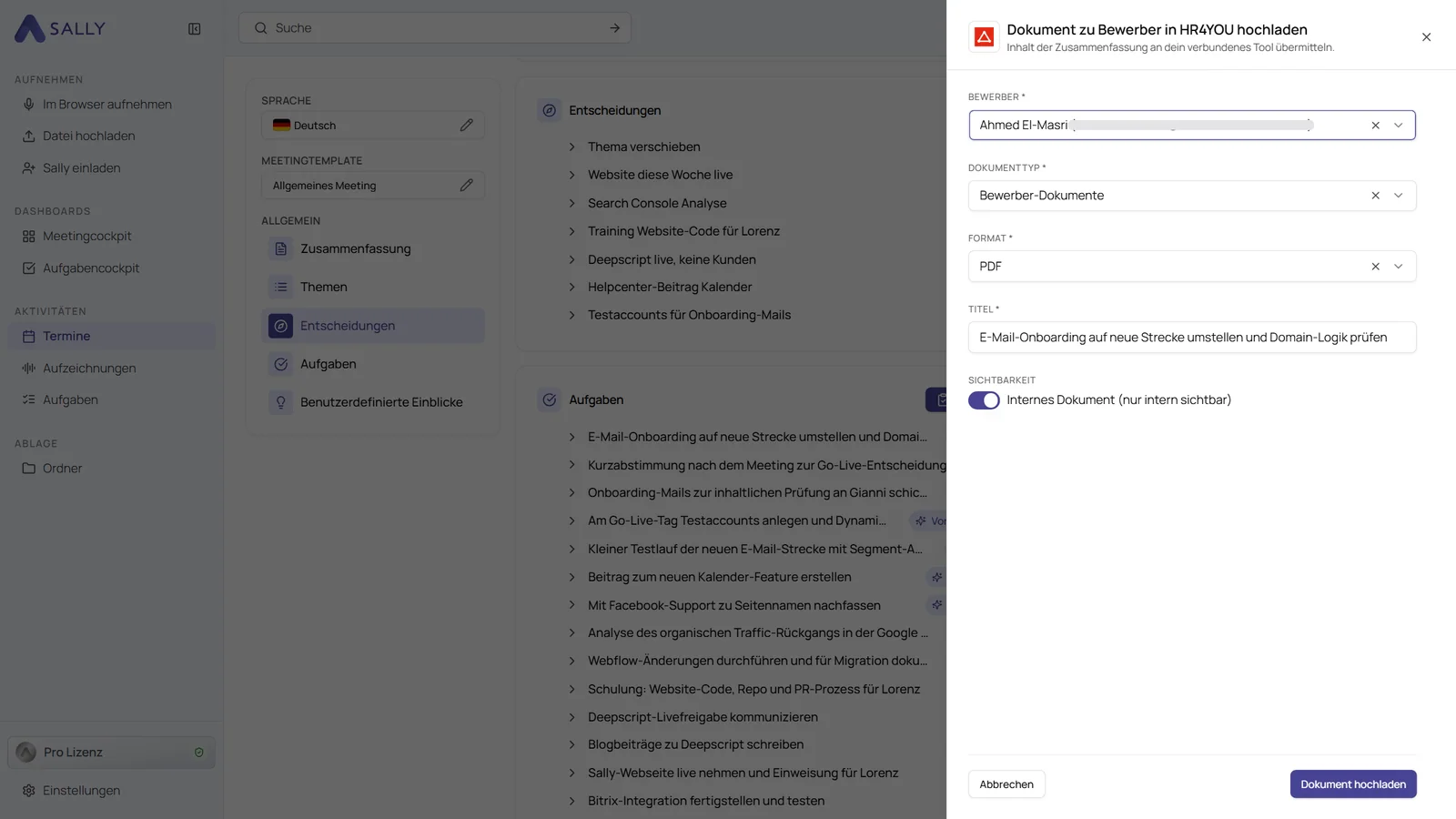Screen dimensions: 1456x819
Task: Expand 'Thema verschieben' decision
Action: [x=572, y=147]
